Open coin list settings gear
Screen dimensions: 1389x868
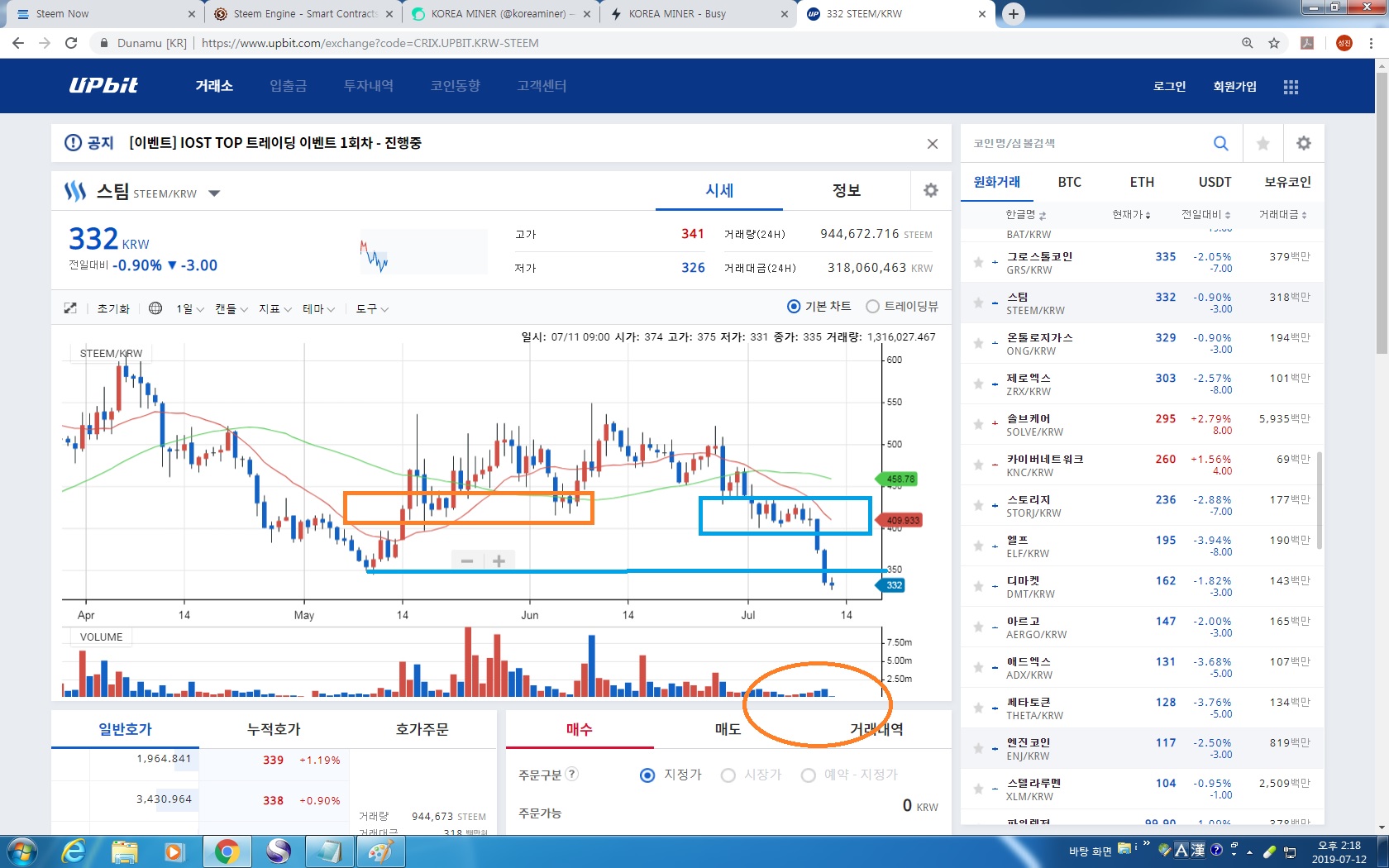tap(1304, 143)
